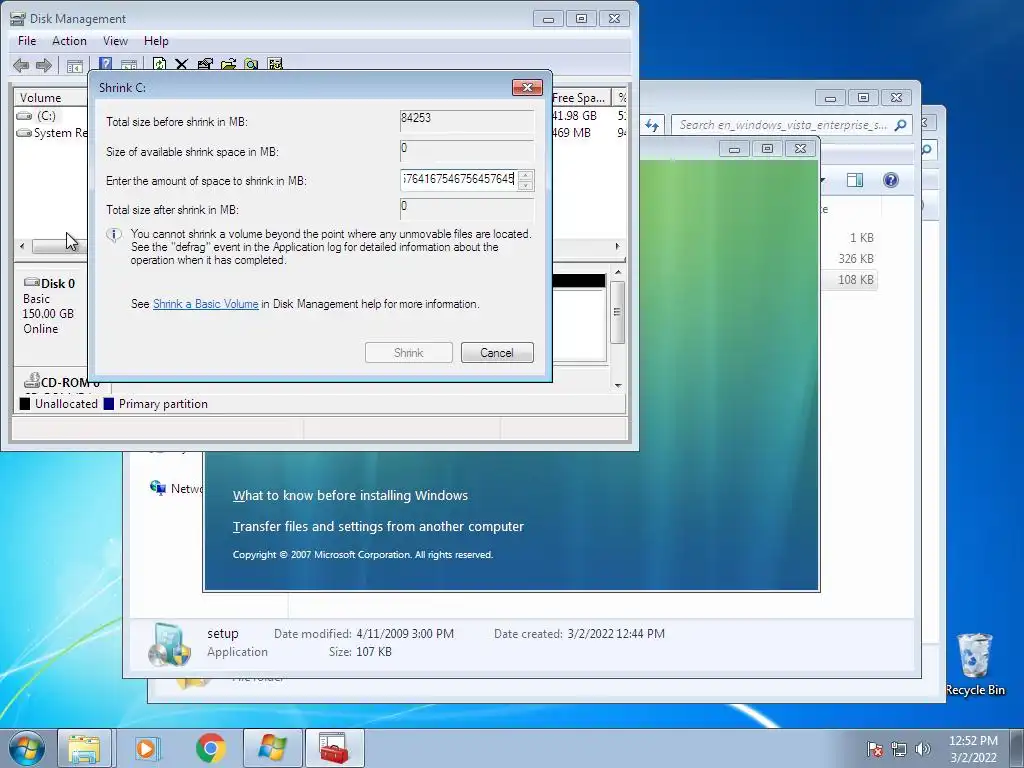Click the magnifier search toolbar icon
Image resolution: width=1024 pixels, height=768 pixels.
[x=251, y=64]
